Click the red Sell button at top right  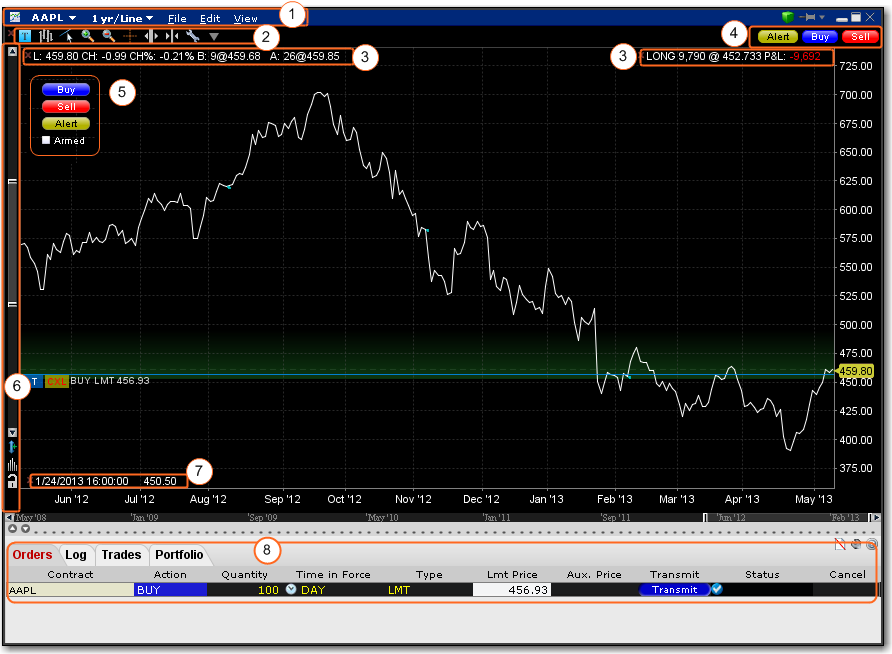tap(860, 36)
